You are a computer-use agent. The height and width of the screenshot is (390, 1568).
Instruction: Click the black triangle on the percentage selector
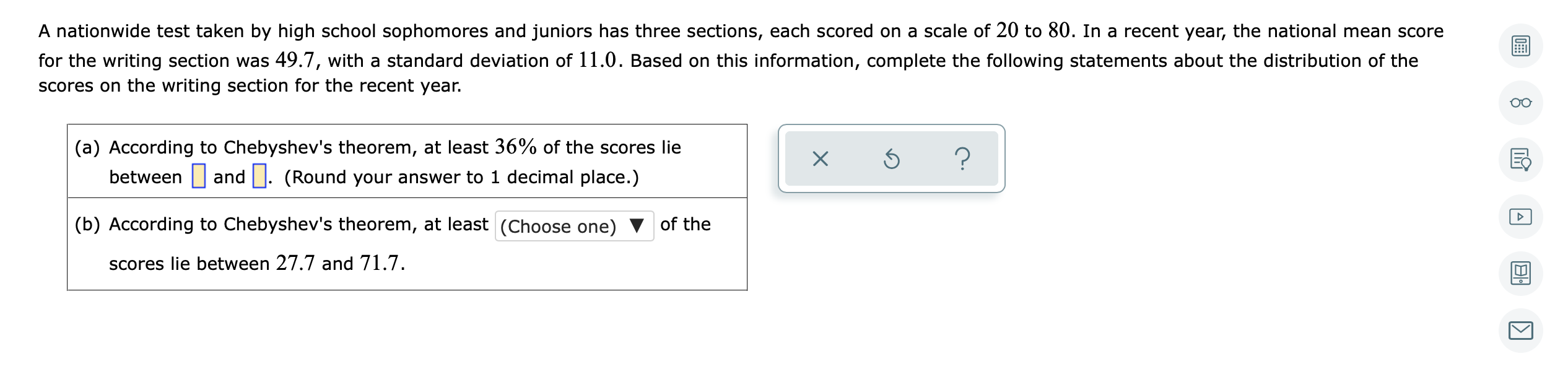pyautogui.click(x=637, y=225)
